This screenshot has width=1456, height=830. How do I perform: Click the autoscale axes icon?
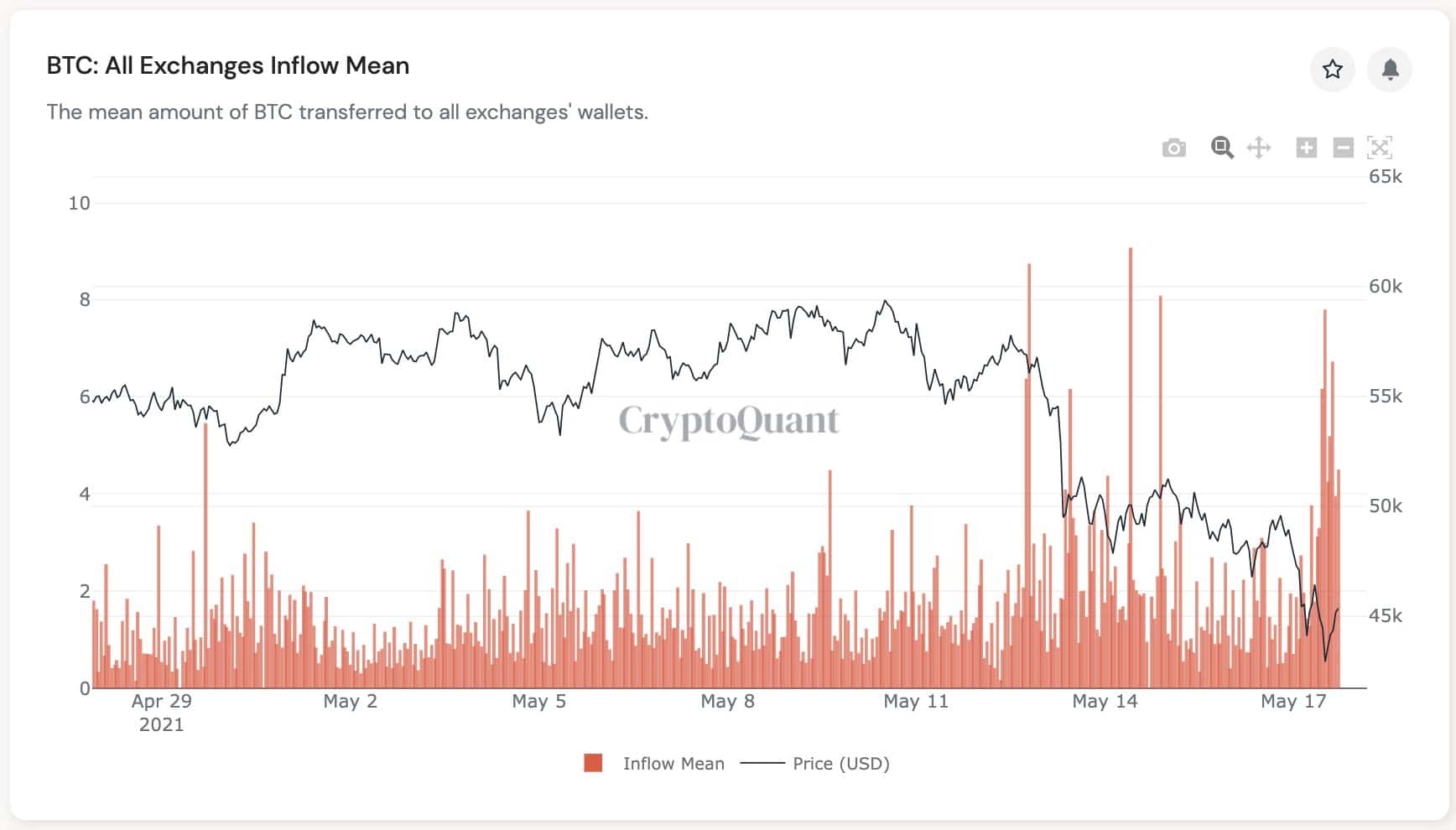(1380, 148)
